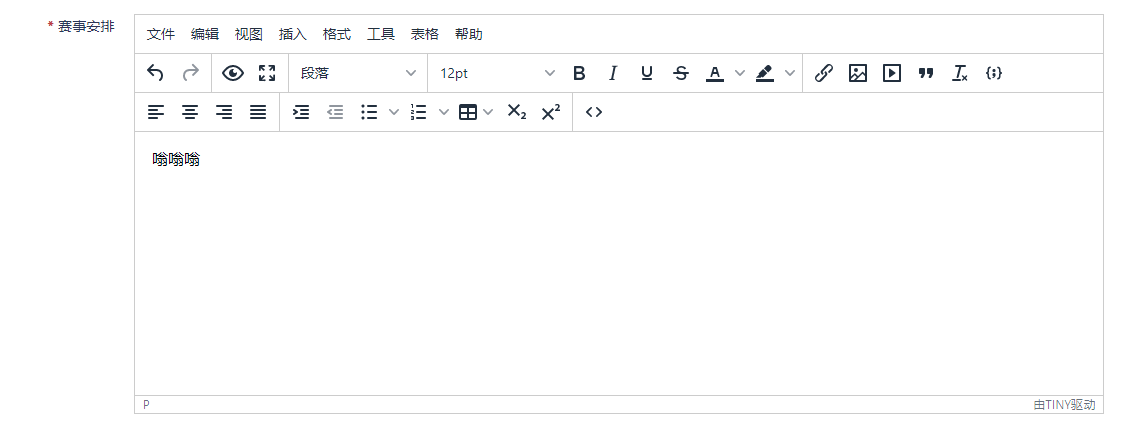Image resolution: width=1143 pixels, height=433 pixels.
Task: Insert media with the play icon
Action: click(x=892, y=73)
